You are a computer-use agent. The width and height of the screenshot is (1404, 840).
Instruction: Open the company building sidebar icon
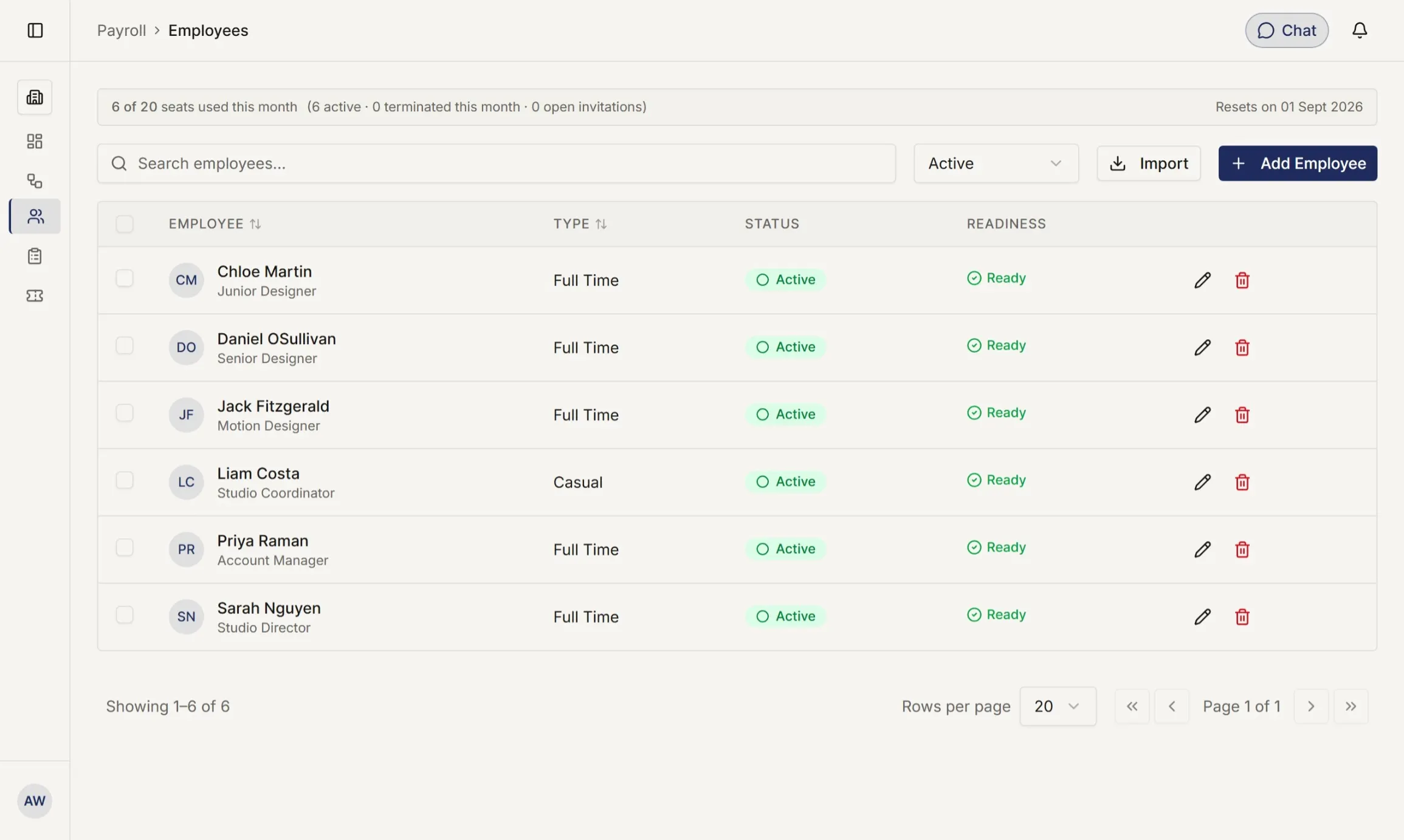[x=35, y=97]
